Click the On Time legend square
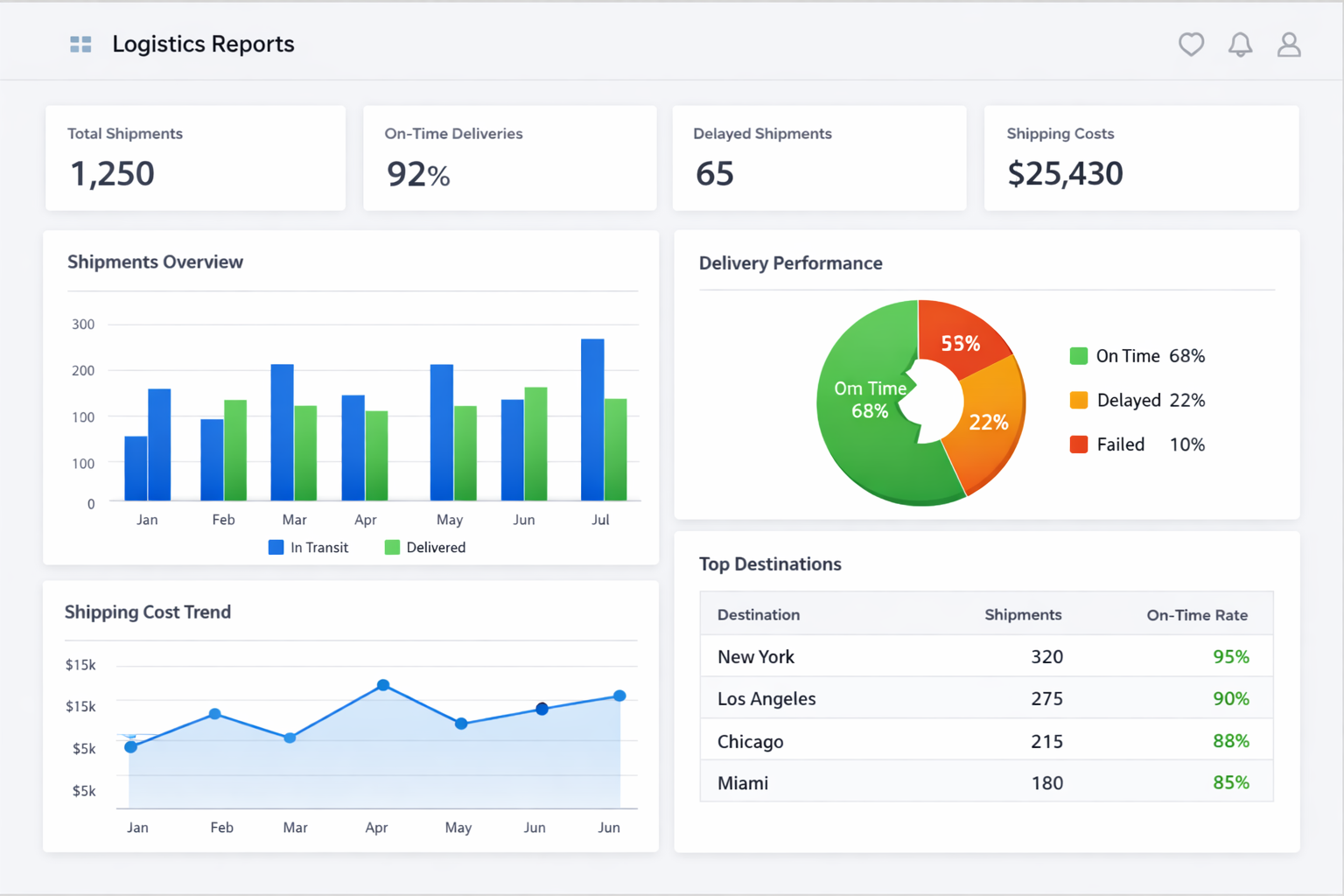The height and width of the screenshot is (896, 1344). (1079, 355)
